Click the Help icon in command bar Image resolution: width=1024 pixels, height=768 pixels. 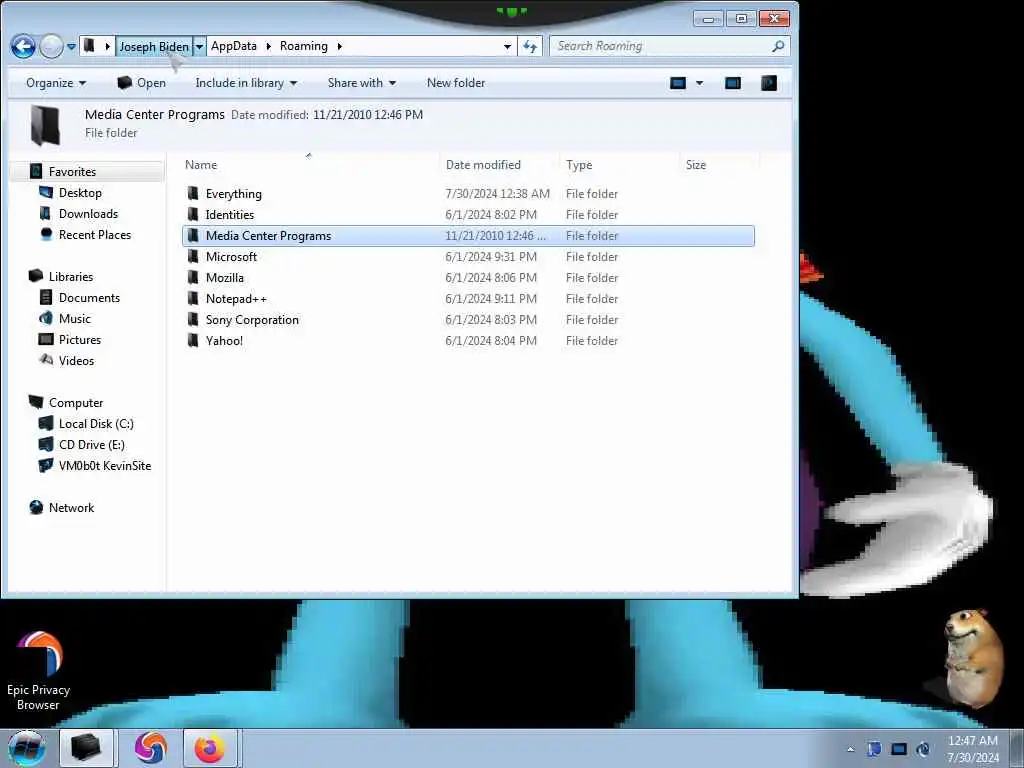point(769,83)
